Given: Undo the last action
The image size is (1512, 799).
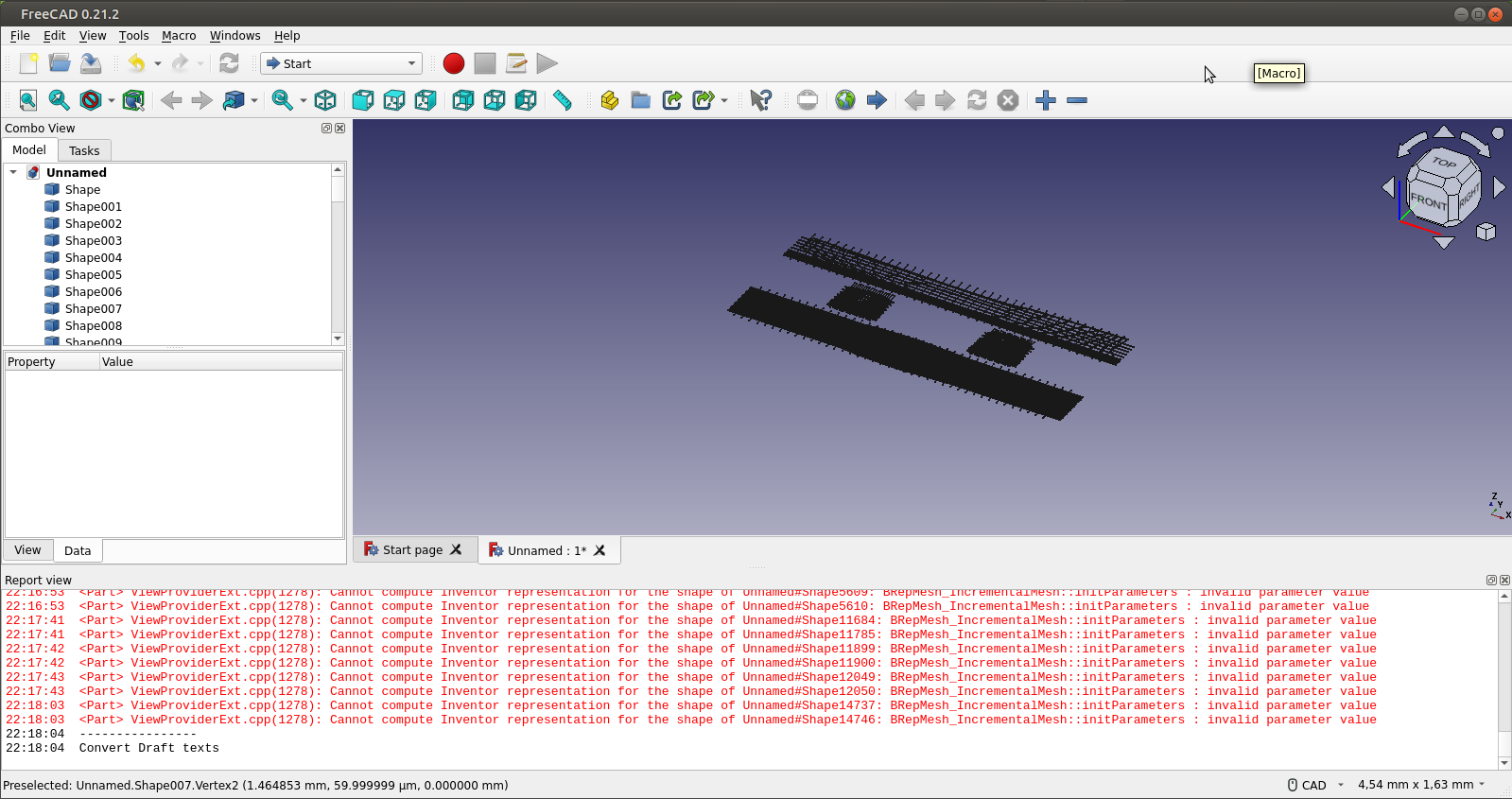Looking at the screenshot, I should pos(137,63).
